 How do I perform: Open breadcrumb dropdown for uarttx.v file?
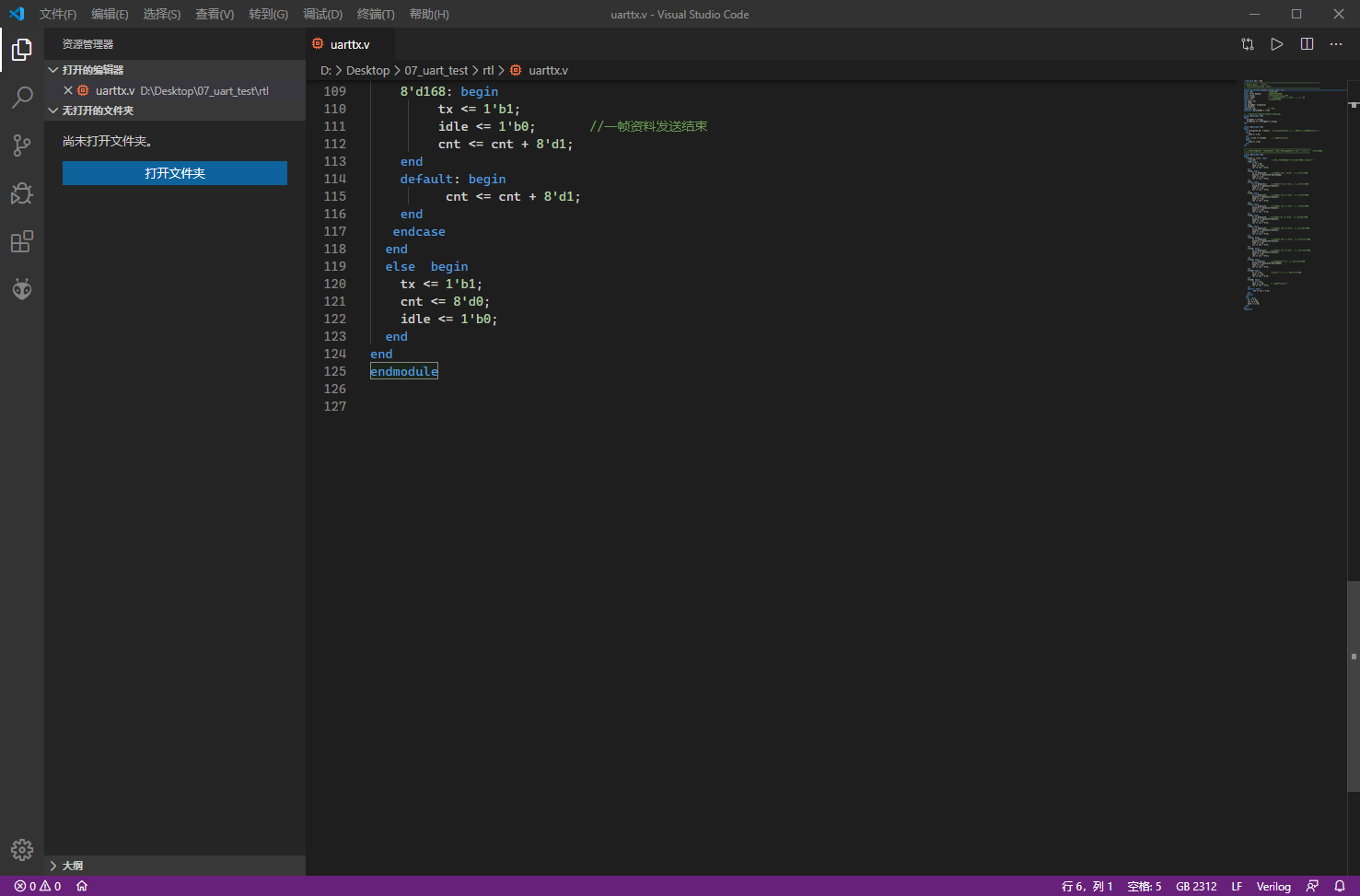click(x=548, y=70)
